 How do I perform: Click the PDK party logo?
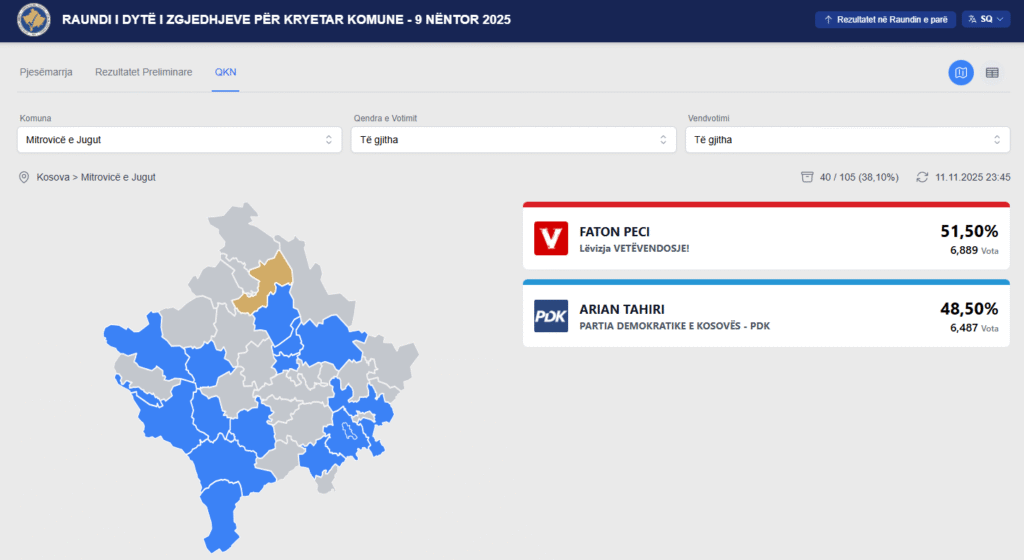pyautogui.click(x=550, y=316)
